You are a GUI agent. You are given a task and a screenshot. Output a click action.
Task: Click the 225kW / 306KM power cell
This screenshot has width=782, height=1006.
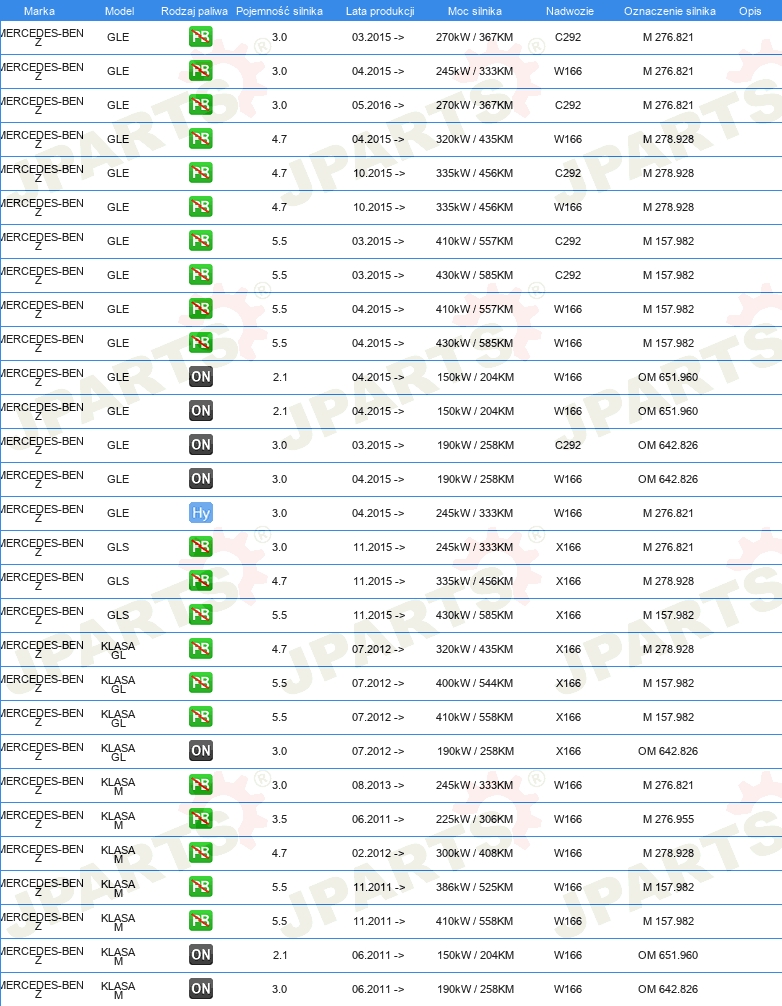(474, 819)
